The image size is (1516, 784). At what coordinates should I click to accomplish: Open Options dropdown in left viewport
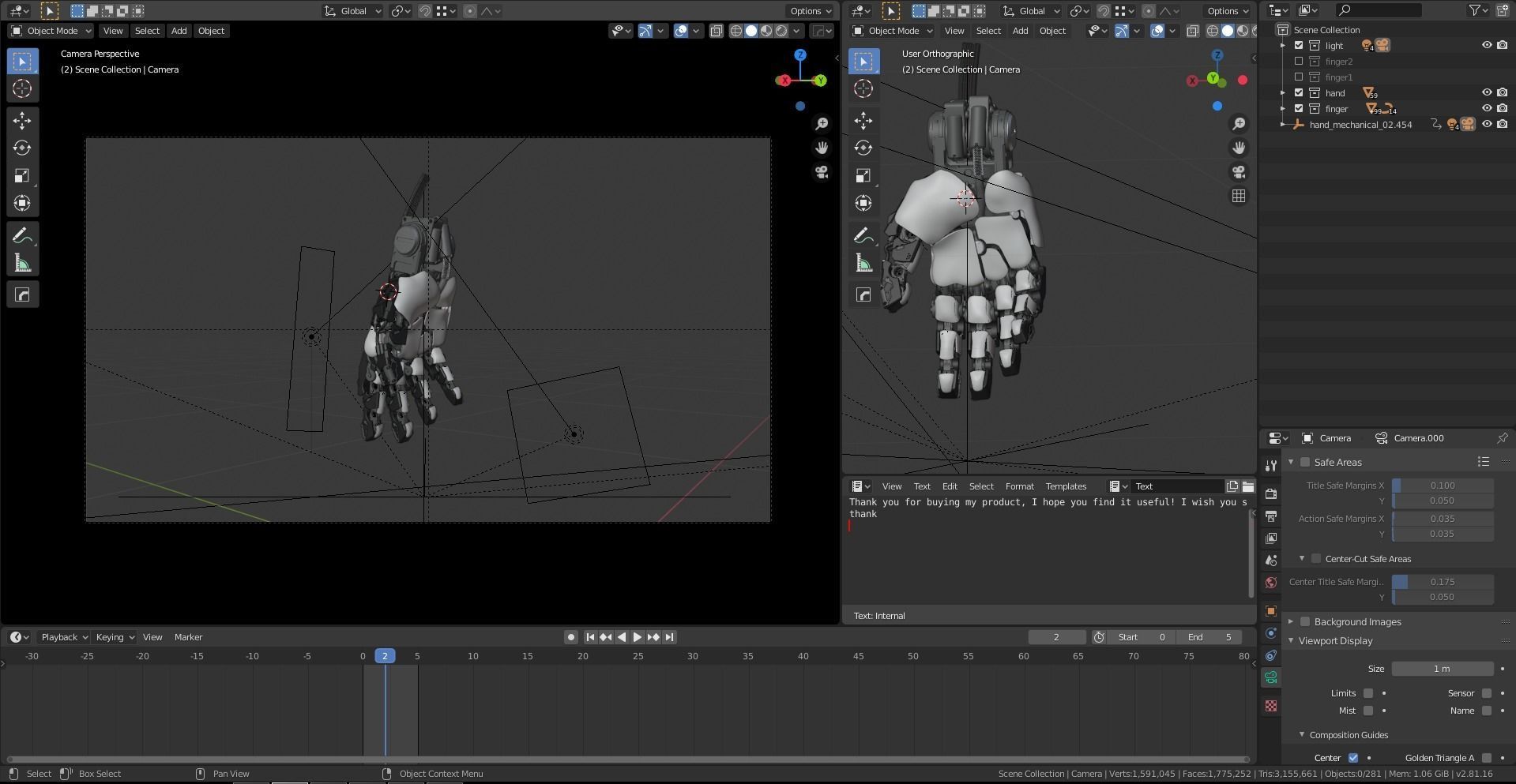[x=811, y=11]
